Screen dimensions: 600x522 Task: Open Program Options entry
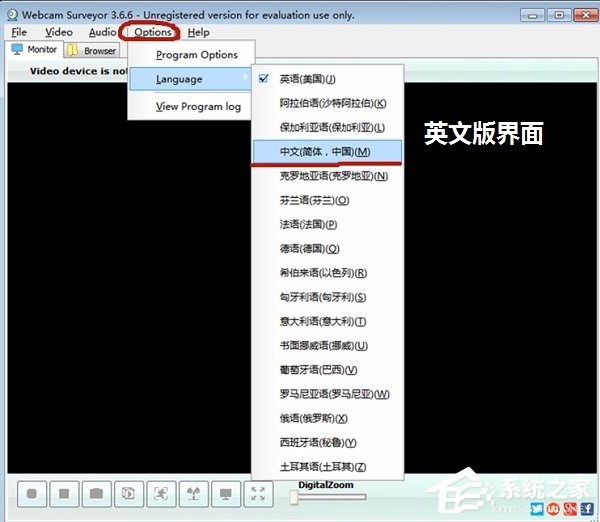(197, 55)
